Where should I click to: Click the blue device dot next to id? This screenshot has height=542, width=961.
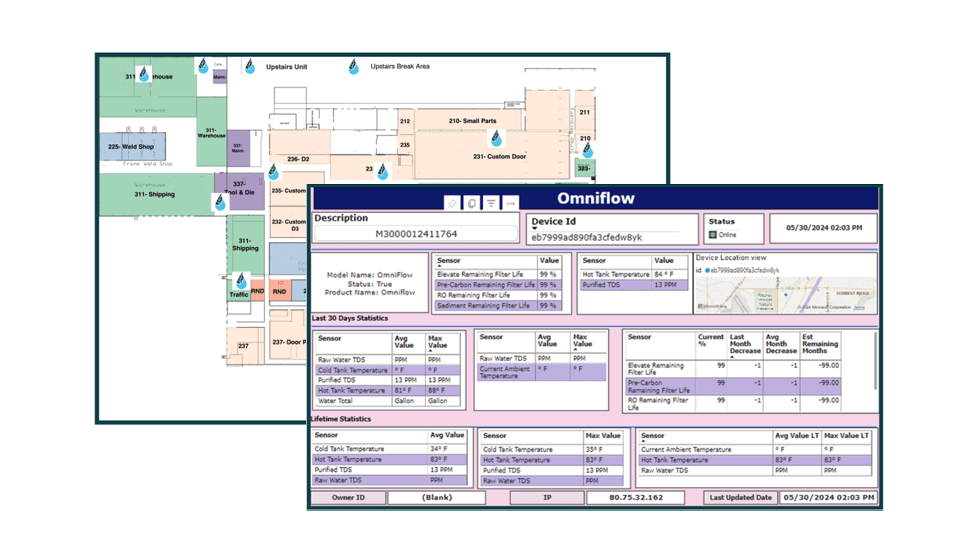pos(707,270)
